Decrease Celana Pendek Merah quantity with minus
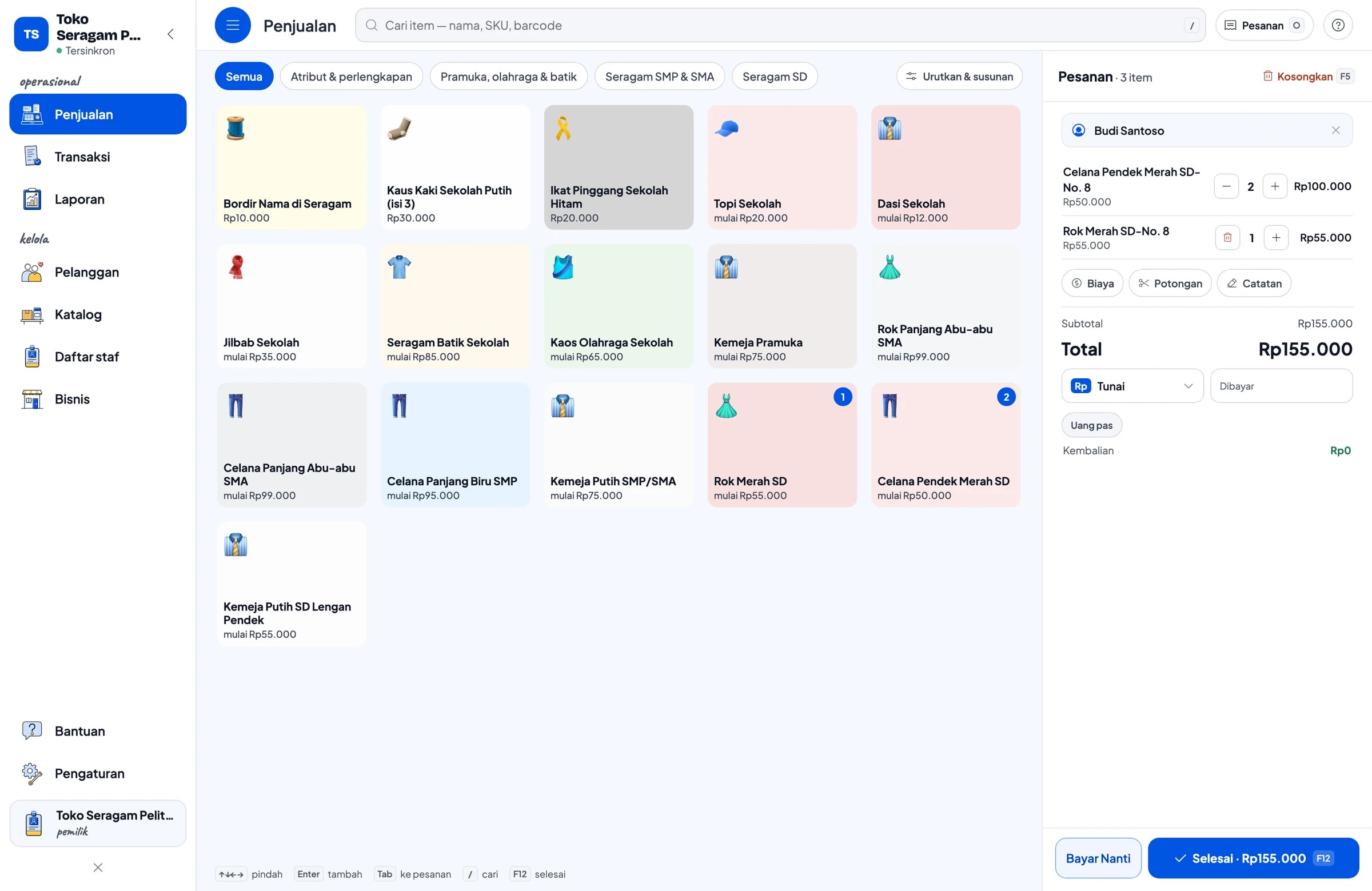1372x891 pixels. point(1226,186)
